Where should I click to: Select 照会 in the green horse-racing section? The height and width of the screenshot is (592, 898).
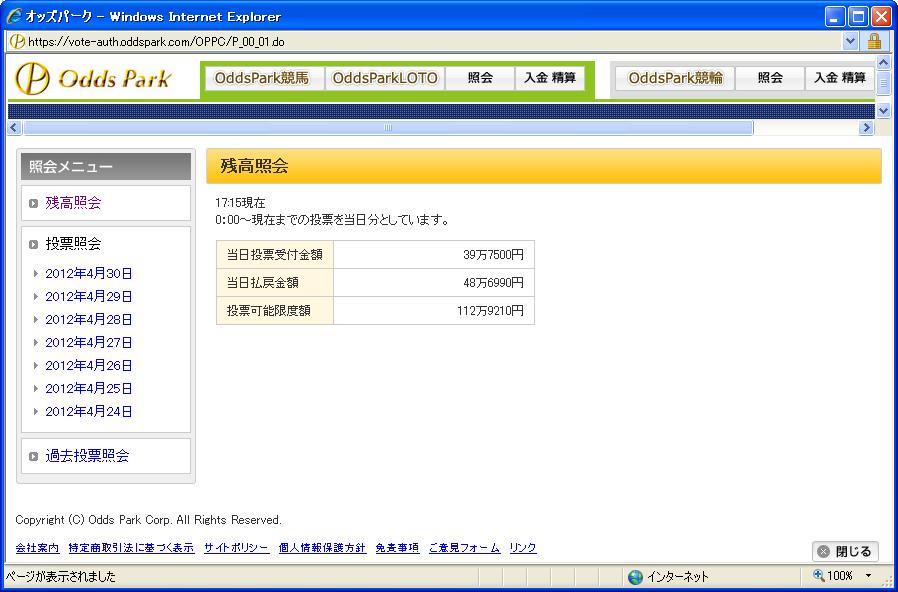click(x=480, y=78)
